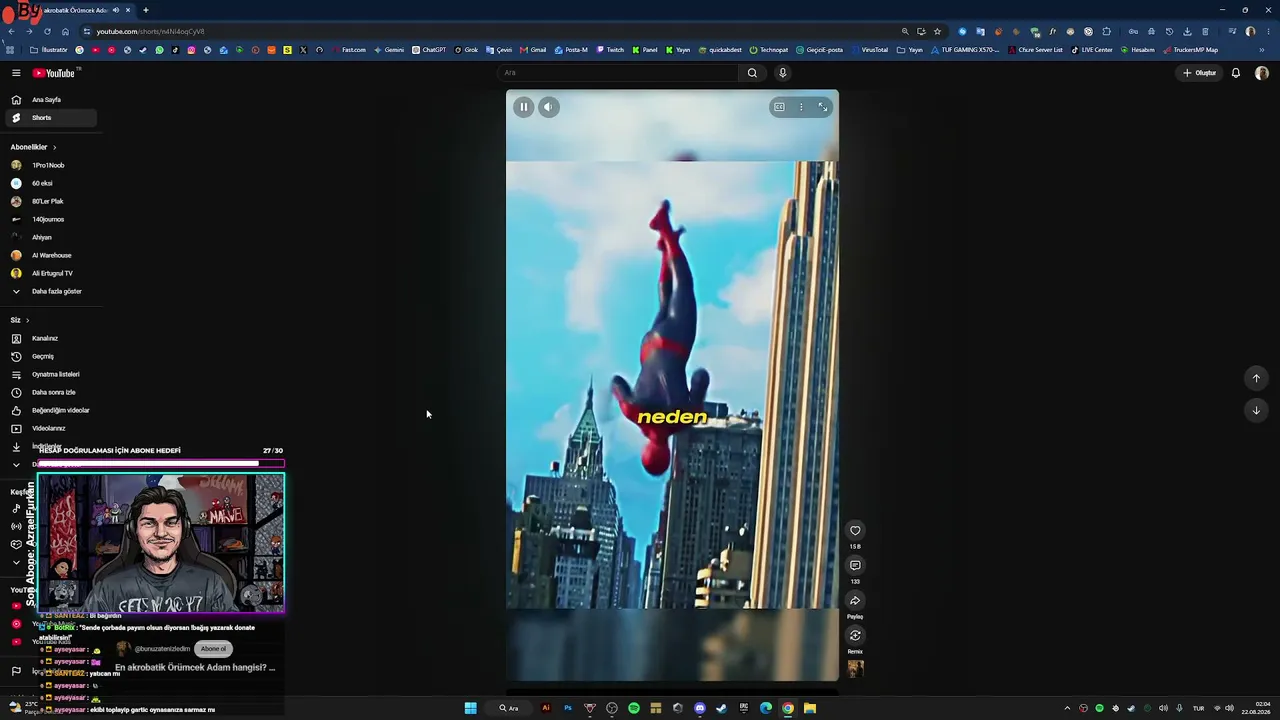This screenshot has width=1280, height=720.
Task: Open the Windows Start menu
Action: pyautogui.click(x=470, y=708)
